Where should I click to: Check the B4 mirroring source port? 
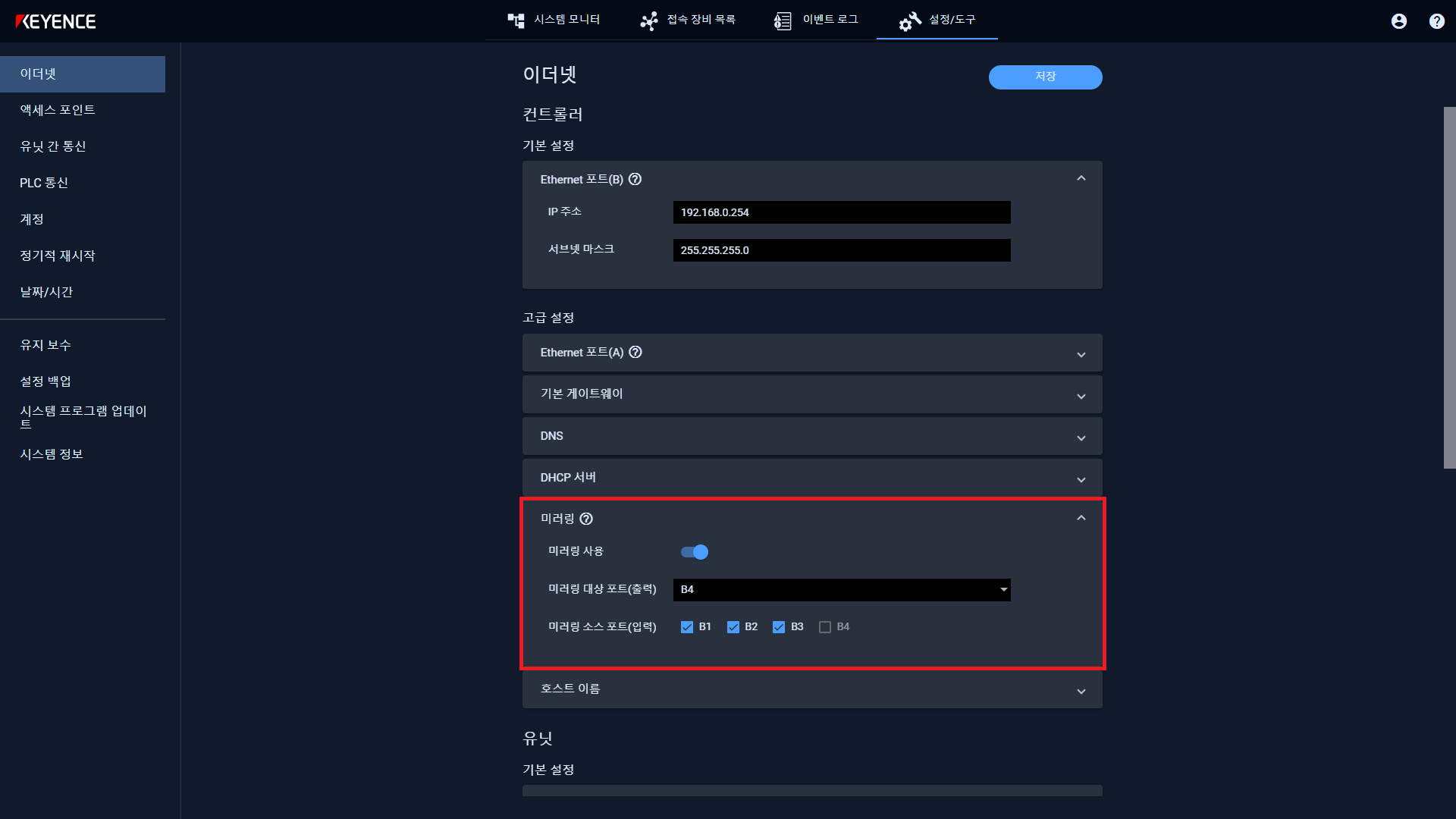click(825, 627)
